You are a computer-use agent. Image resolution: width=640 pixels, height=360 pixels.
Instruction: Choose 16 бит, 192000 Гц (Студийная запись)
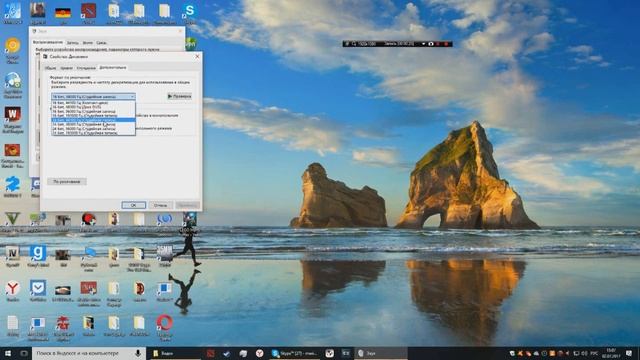tap(93, 116)
